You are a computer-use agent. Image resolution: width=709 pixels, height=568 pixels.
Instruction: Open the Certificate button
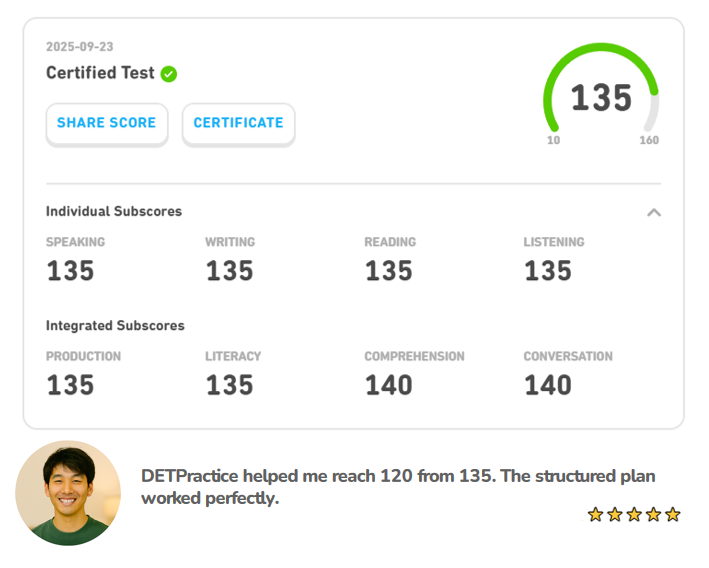(x=238, y=123)
